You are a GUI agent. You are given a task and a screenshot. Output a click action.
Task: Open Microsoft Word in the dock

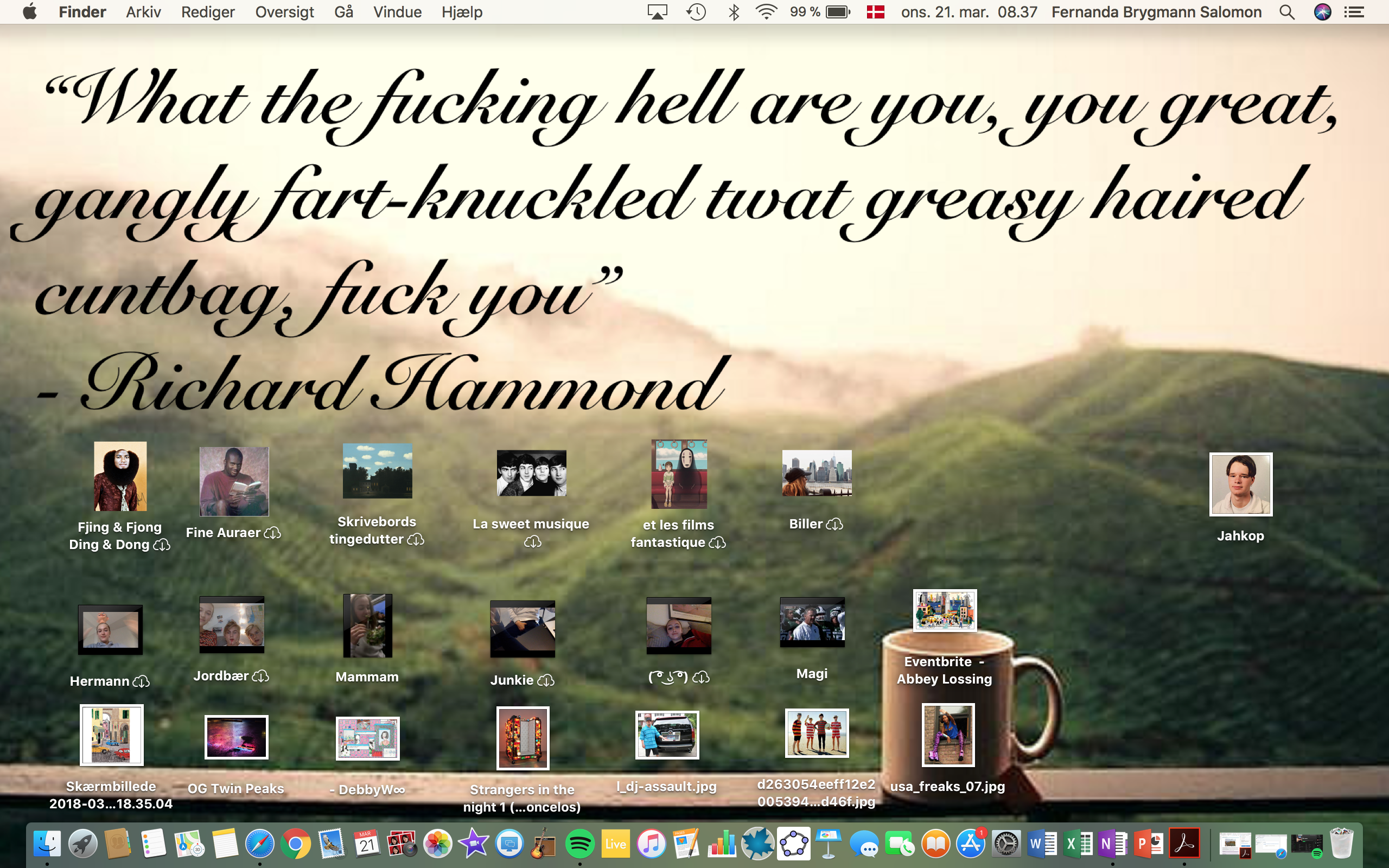pyautogui.click(x=1042, y=844)
